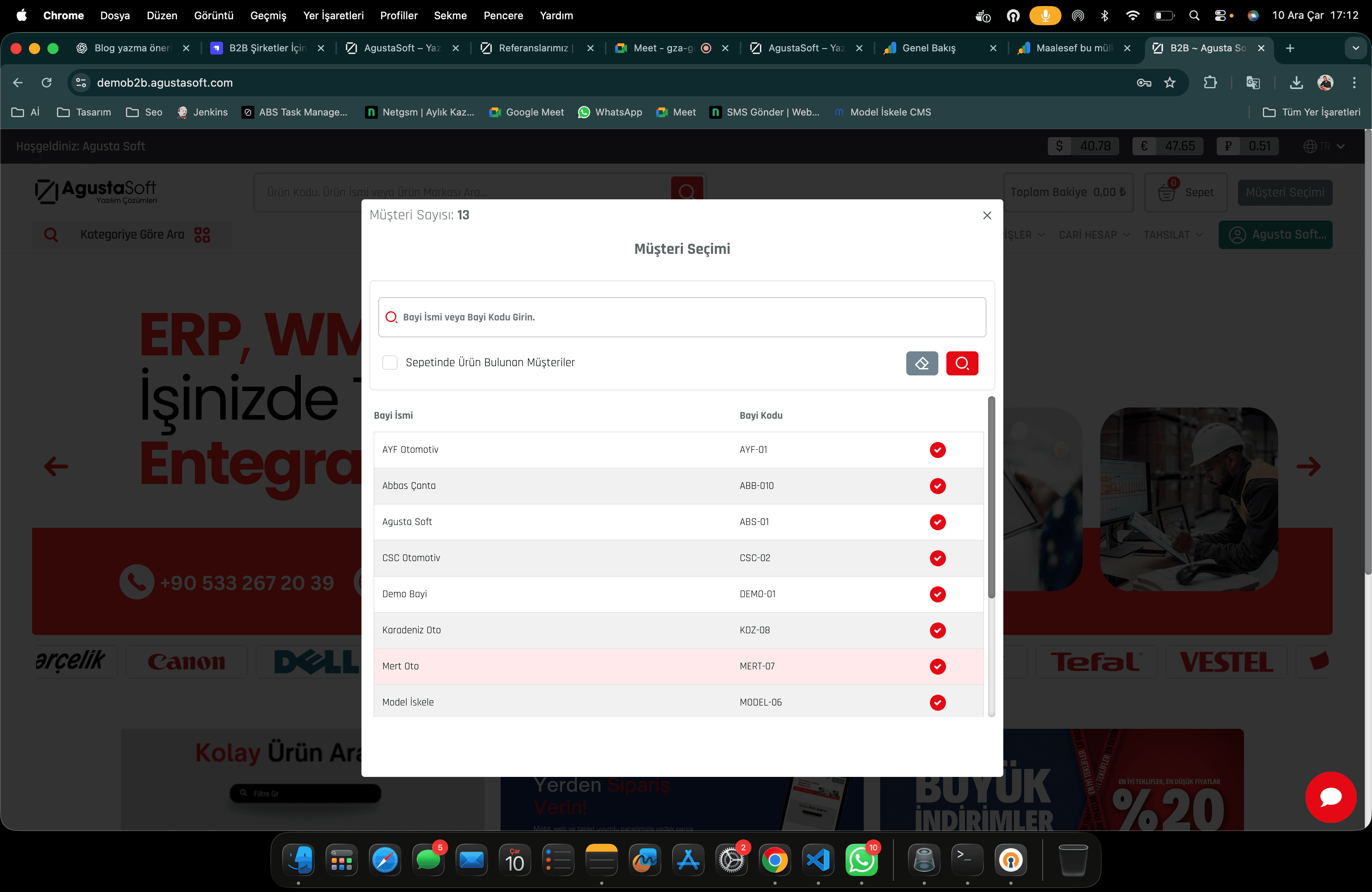
Task: Open the Tüm Yer İşaretleri folder
Action: tap(1311, 112)
